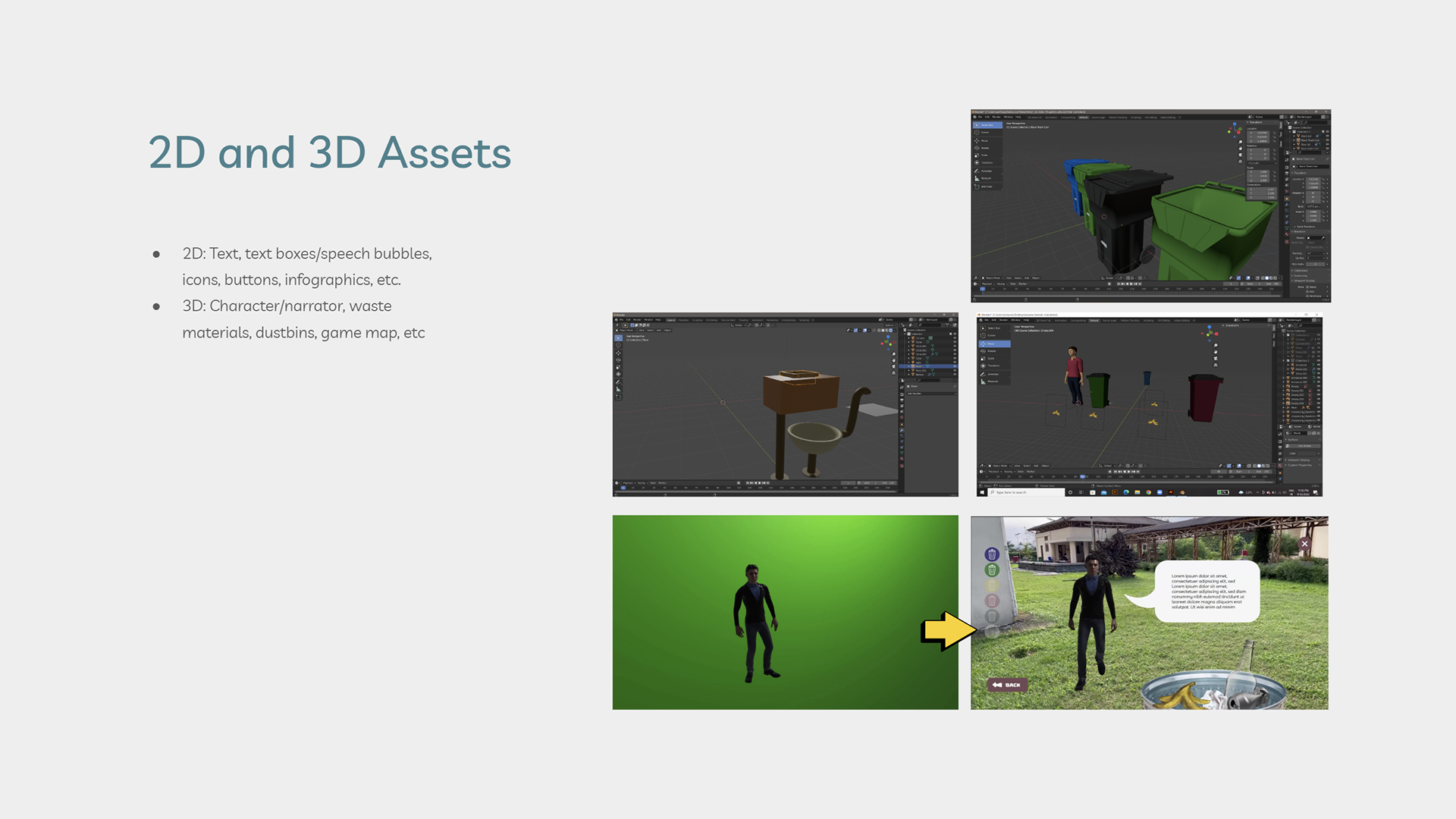
Task: Open the Render menu in trash carts Blender
Action: [x=996, y=117]
